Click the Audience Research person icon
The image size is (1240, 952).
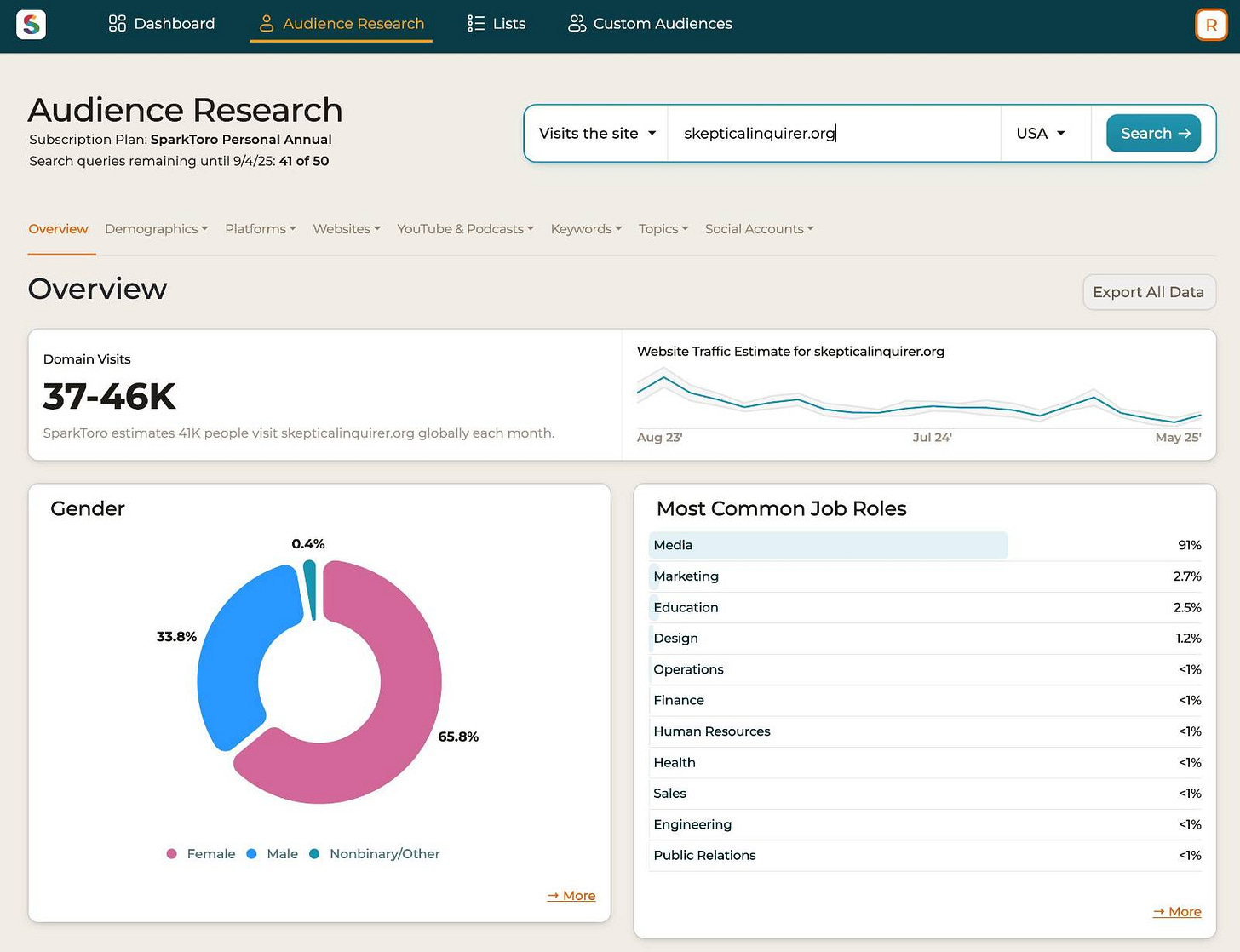(x=267, y=23)
